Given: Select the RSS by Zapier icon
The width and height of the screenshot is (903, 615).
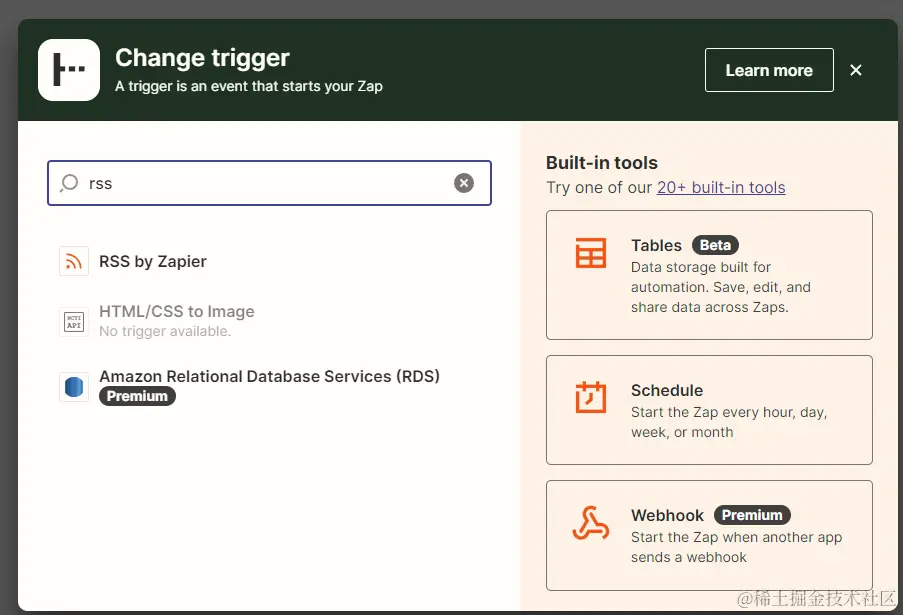Looking at the screenshot, I should tap(74, 261).
